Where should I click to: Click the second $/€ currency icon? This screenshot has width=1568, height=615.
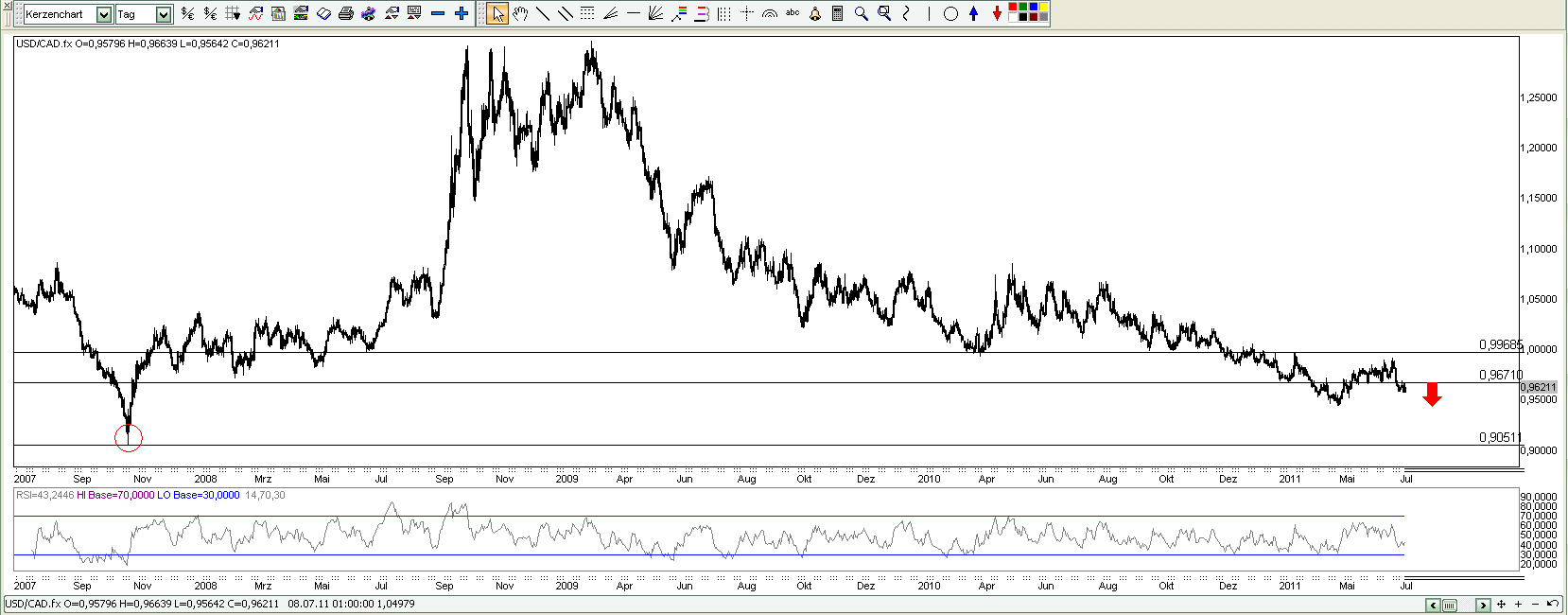(210, 13)
